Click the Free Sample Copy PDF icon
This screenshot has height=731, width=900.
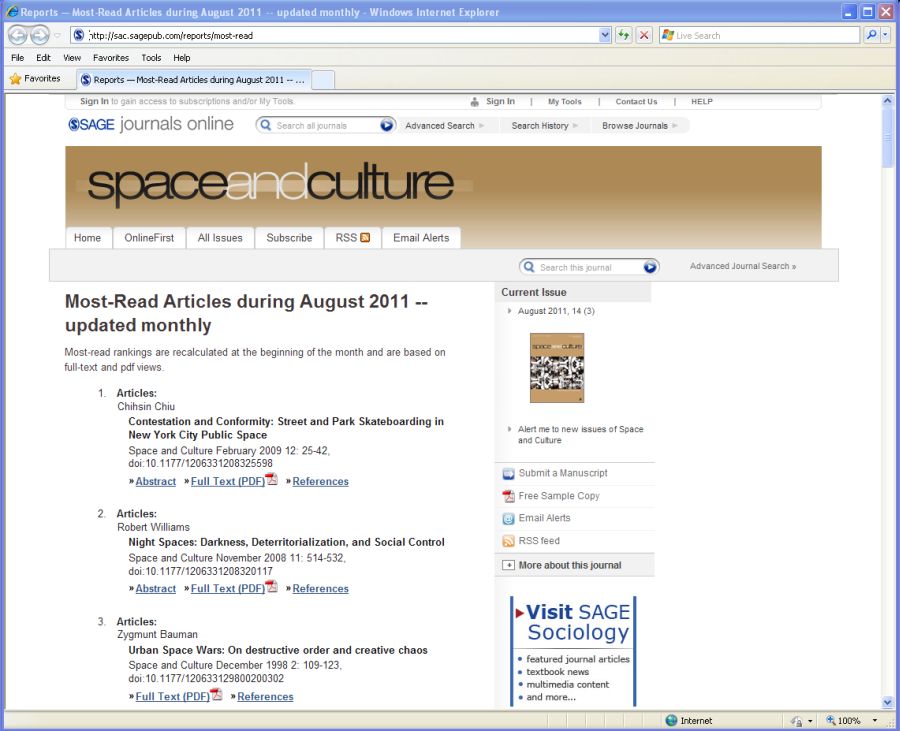(x=509, y=496)
